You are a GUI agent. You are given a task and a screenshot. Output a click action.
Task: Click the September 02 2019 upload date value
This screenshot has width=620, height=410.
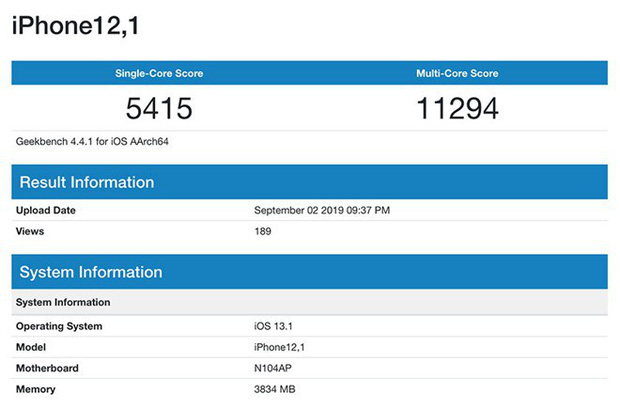point(321,210)
